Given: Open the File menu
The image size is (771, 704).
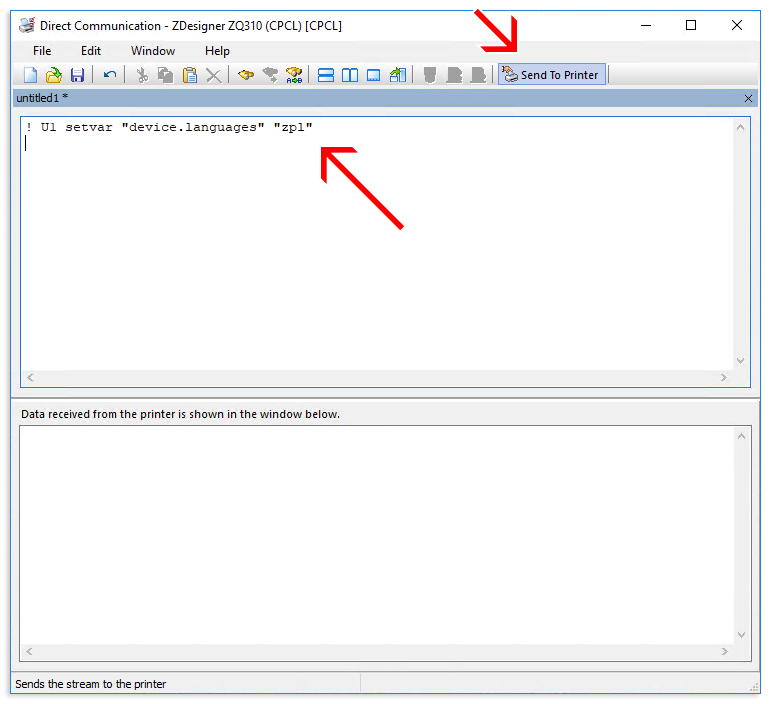Looking at the screenshot, I should 42,51.
